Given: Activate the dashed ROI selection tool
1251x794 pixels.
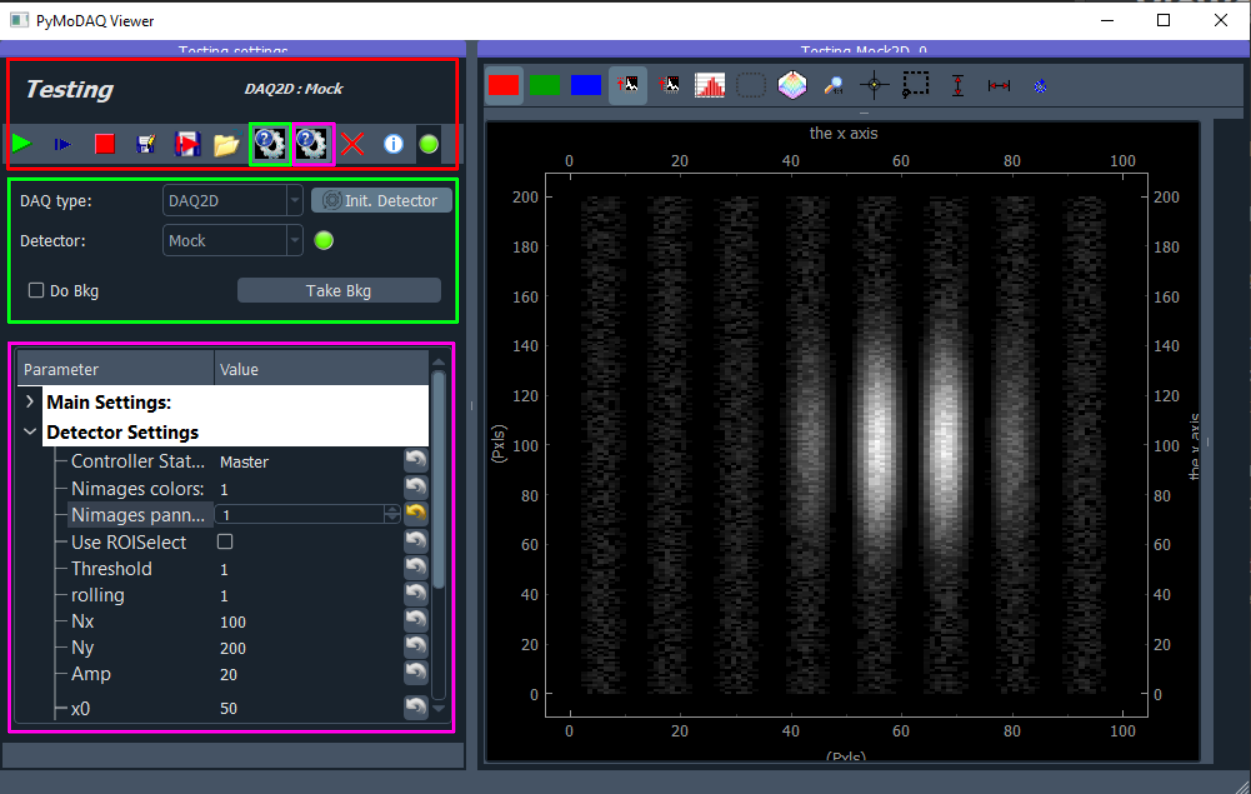Looking at the screenshot, I should pos(916,86).
